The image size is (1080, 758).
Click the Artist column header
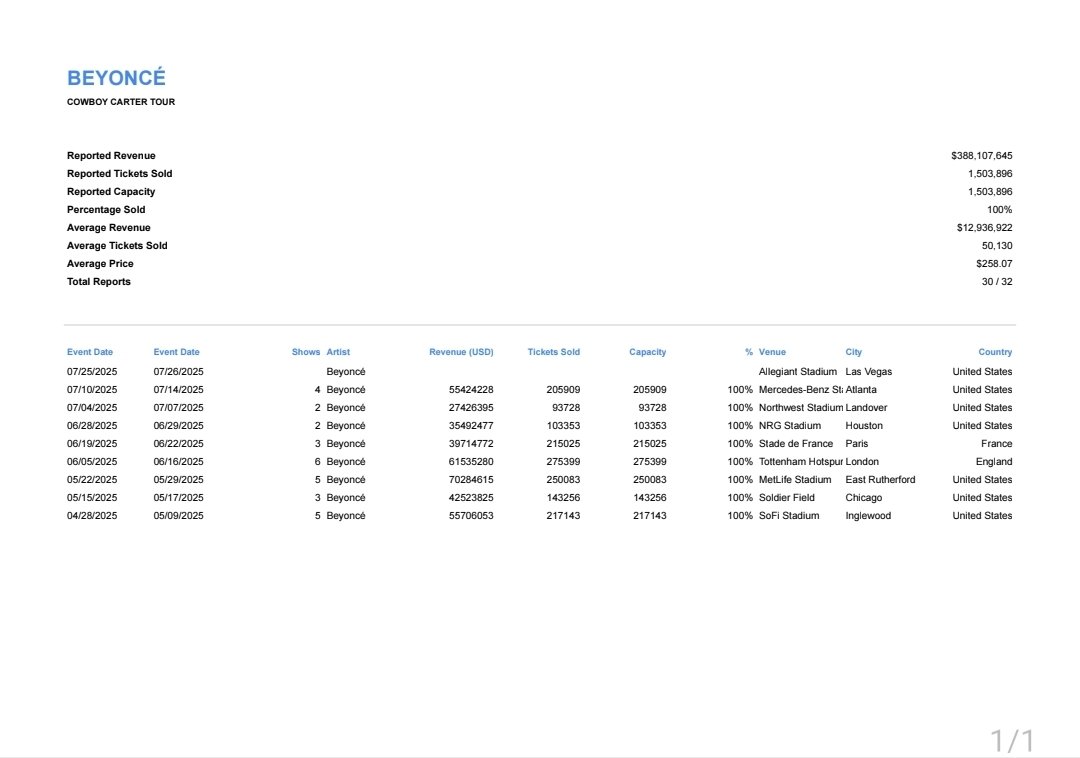click(x=338, y=352)
